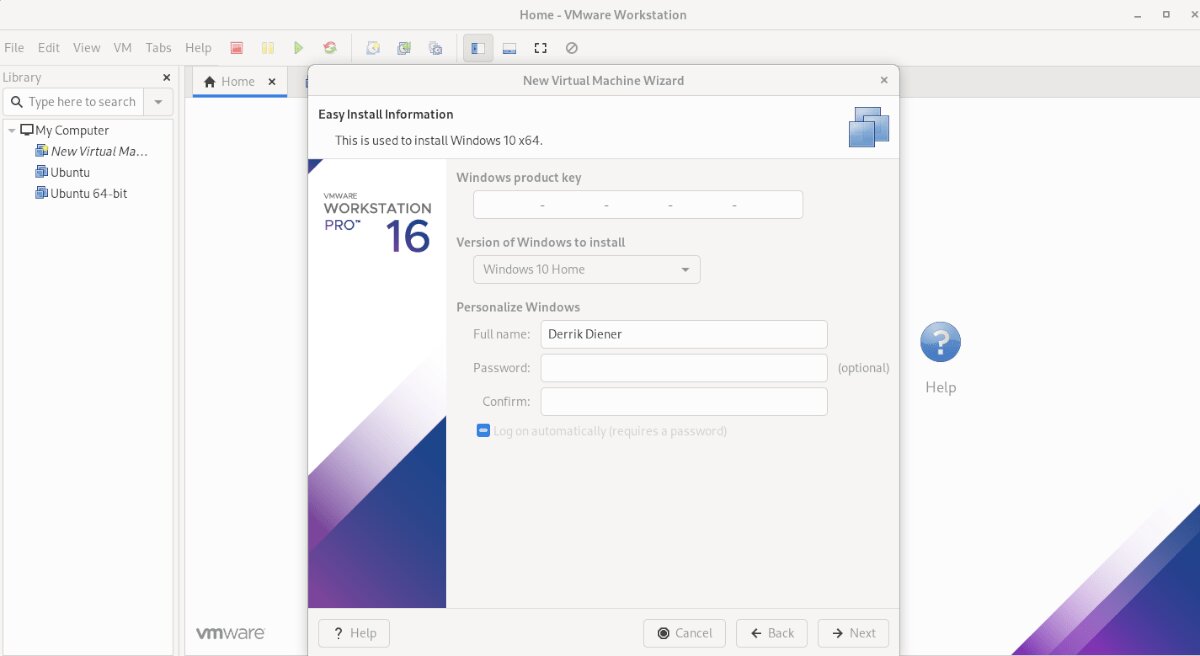
Task: Click the Help question mark icon
Action: tap(939, 343)
